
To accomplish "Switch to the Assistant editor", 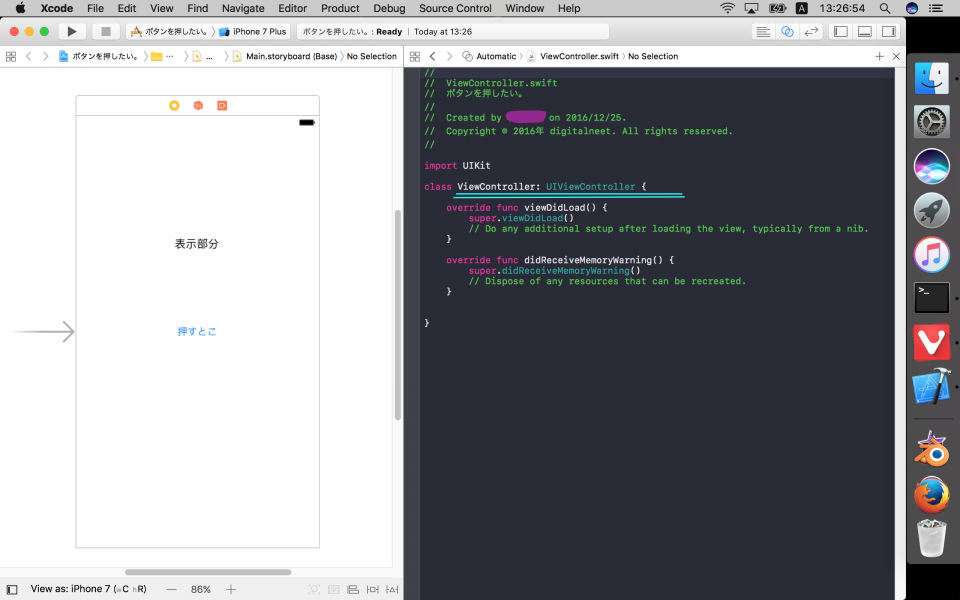I will [787, 31].
